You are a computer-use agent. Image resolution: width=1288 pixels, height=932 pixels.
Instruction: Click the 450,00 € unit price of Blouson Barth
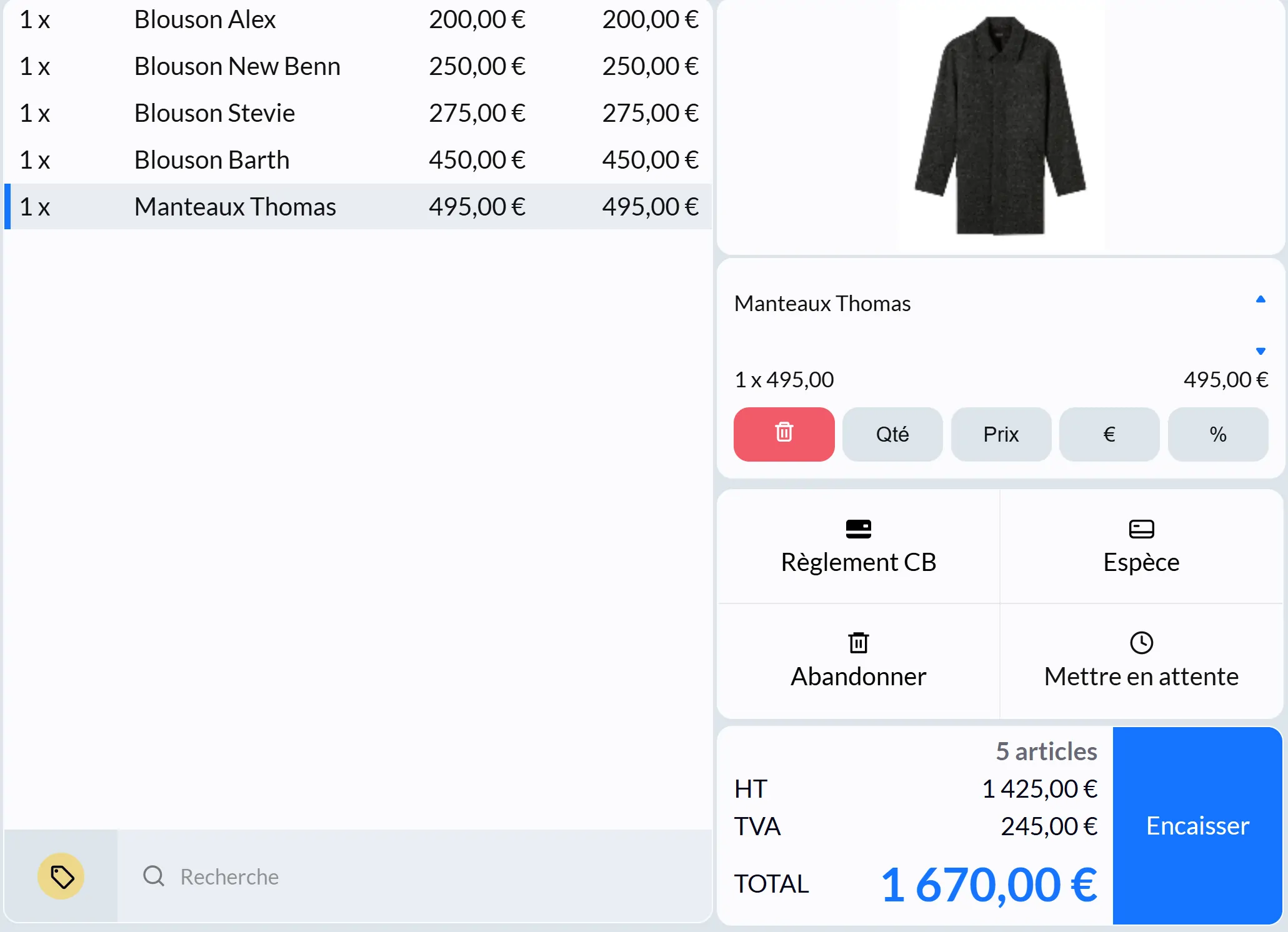477,160
